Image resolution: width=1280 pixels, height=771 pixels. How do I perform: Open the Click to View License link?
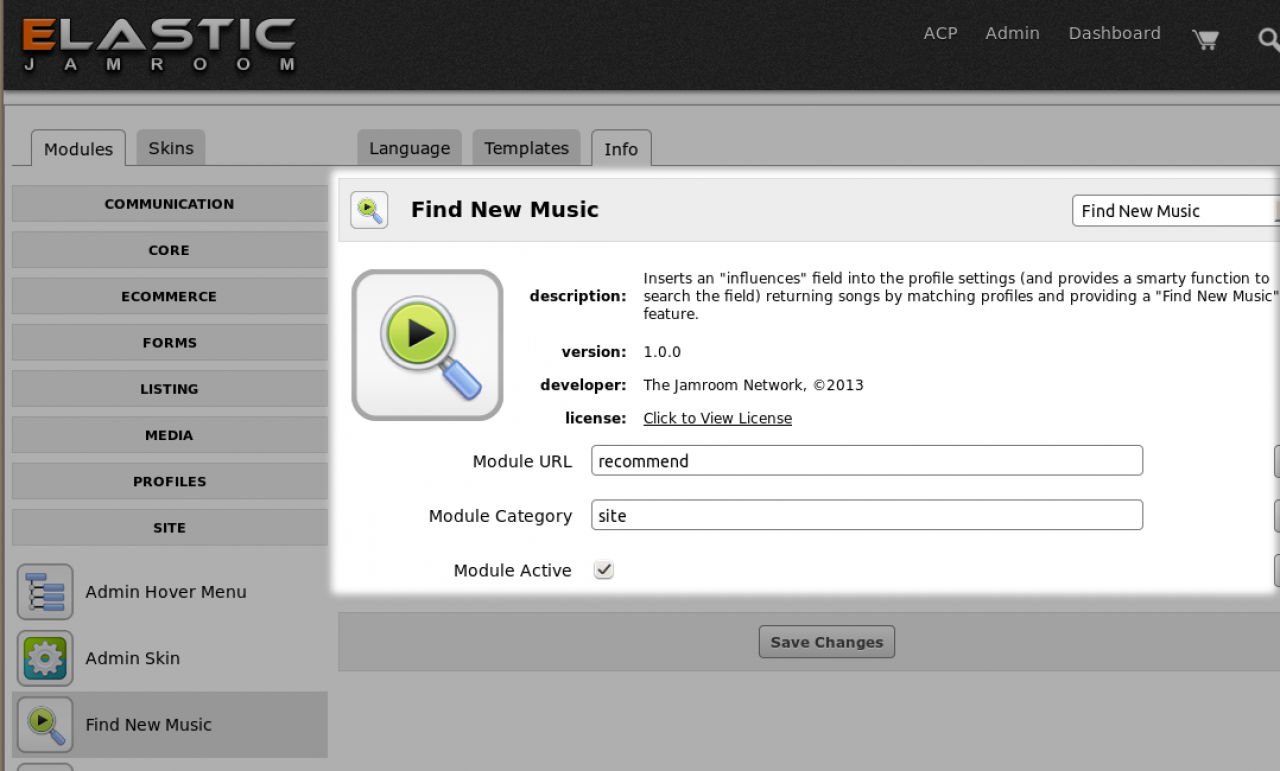point(717,418)
